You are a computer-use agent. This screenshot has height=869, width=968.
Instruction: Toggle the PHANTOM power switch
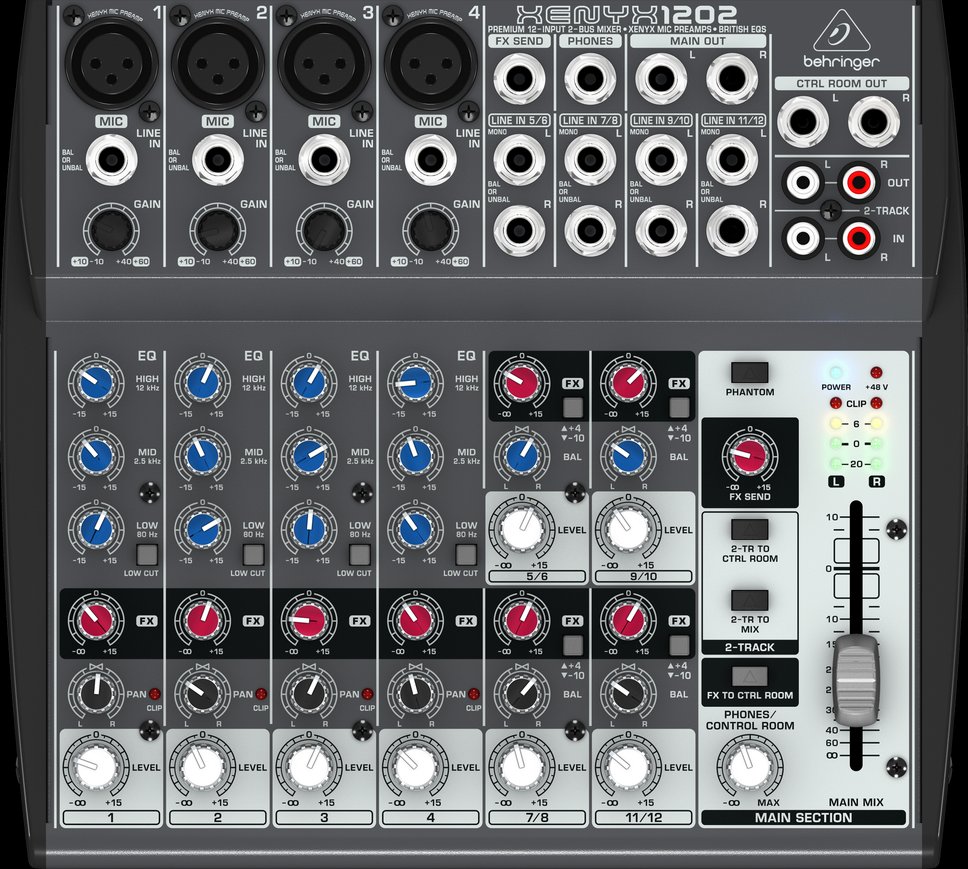click(x=749, y=373)
